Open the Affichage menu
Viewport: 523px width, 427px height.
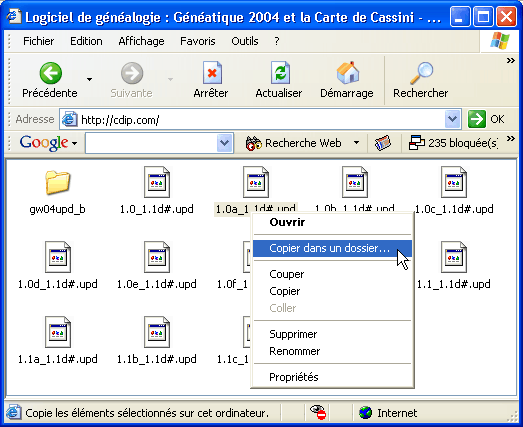tap(141, 41)
